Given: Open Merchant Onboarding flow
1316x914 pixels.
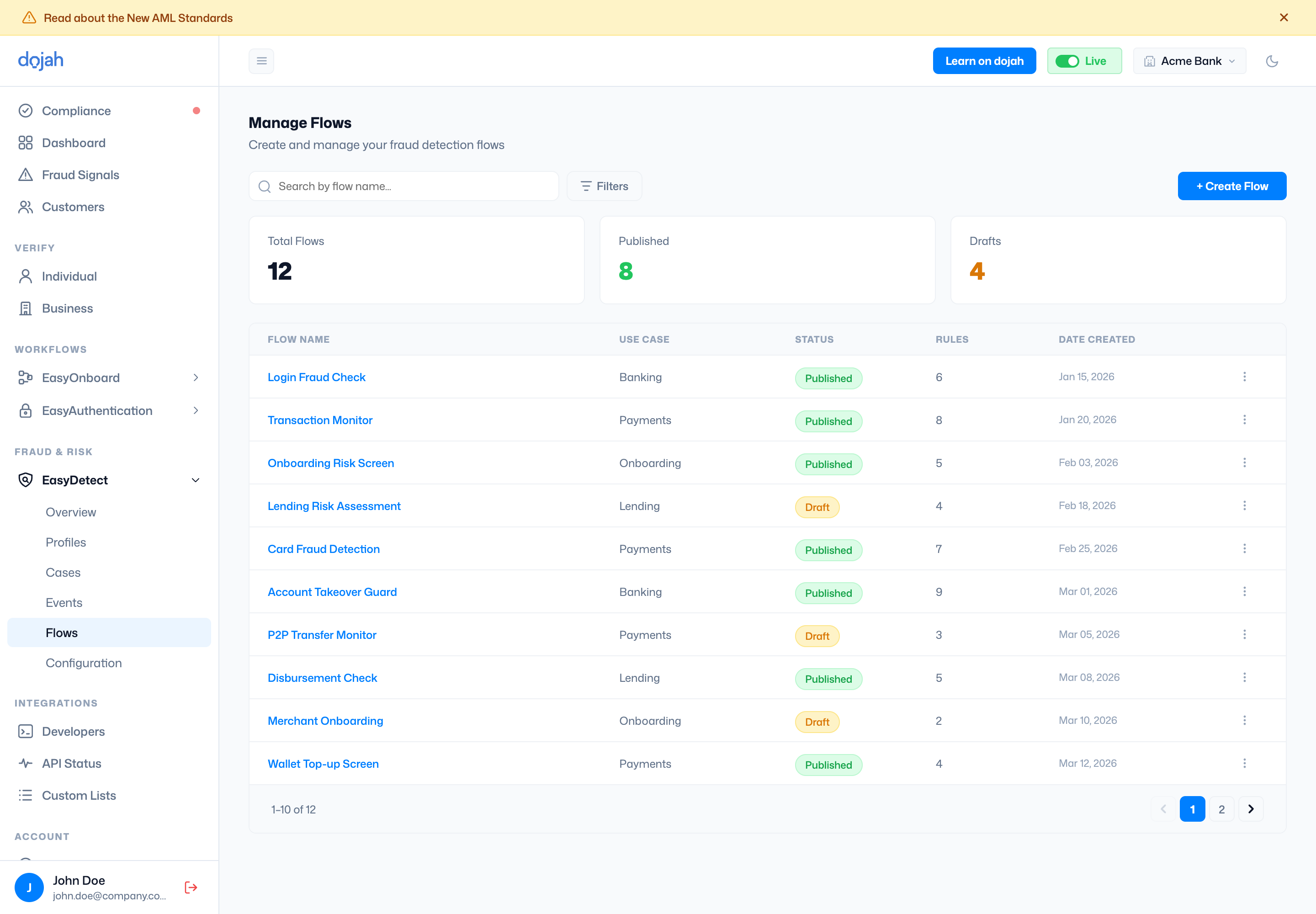Looking at the screenshot, I should (x=325, y=720).
